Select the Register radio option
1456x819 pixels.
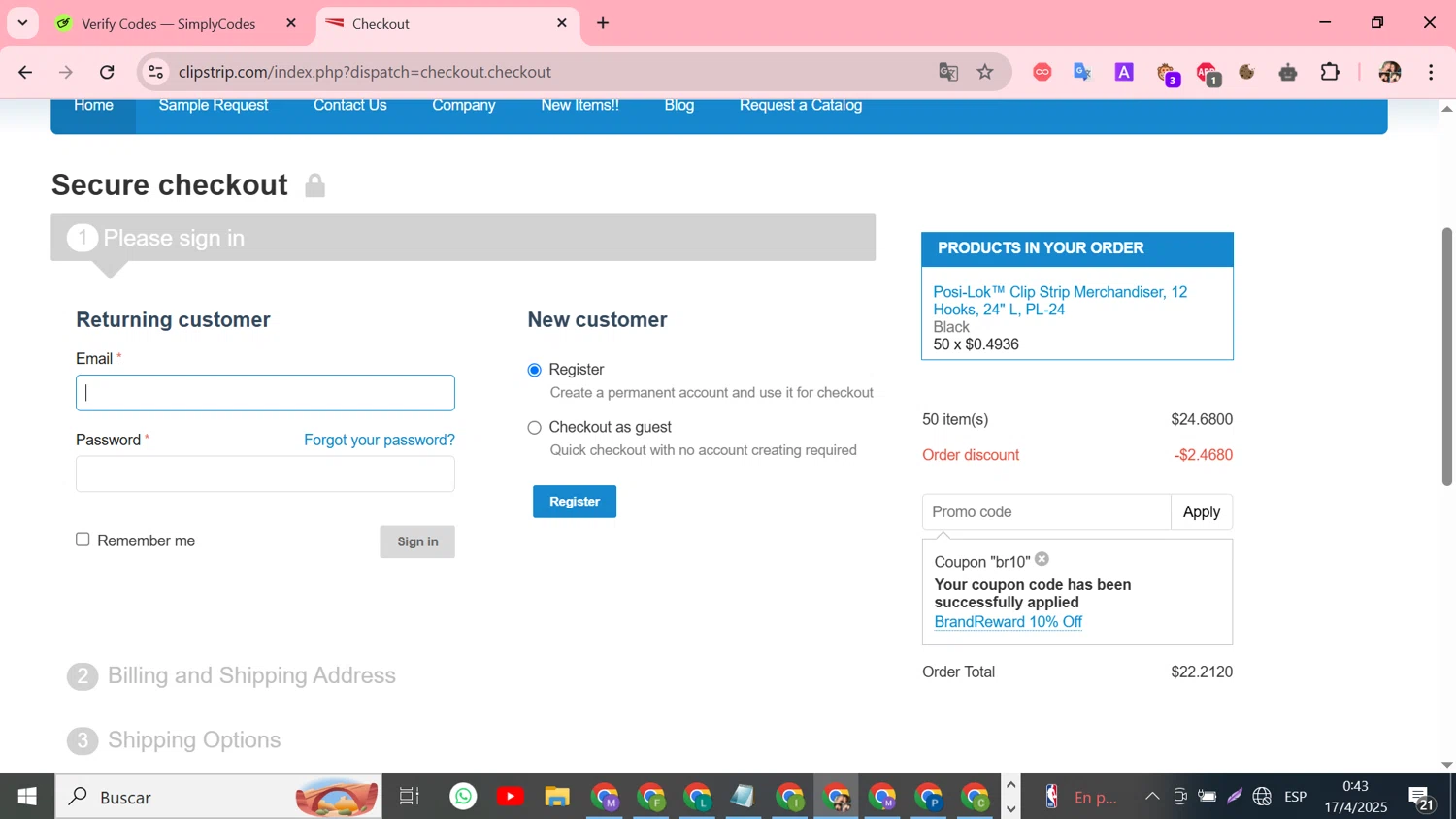tap(534, 370)
